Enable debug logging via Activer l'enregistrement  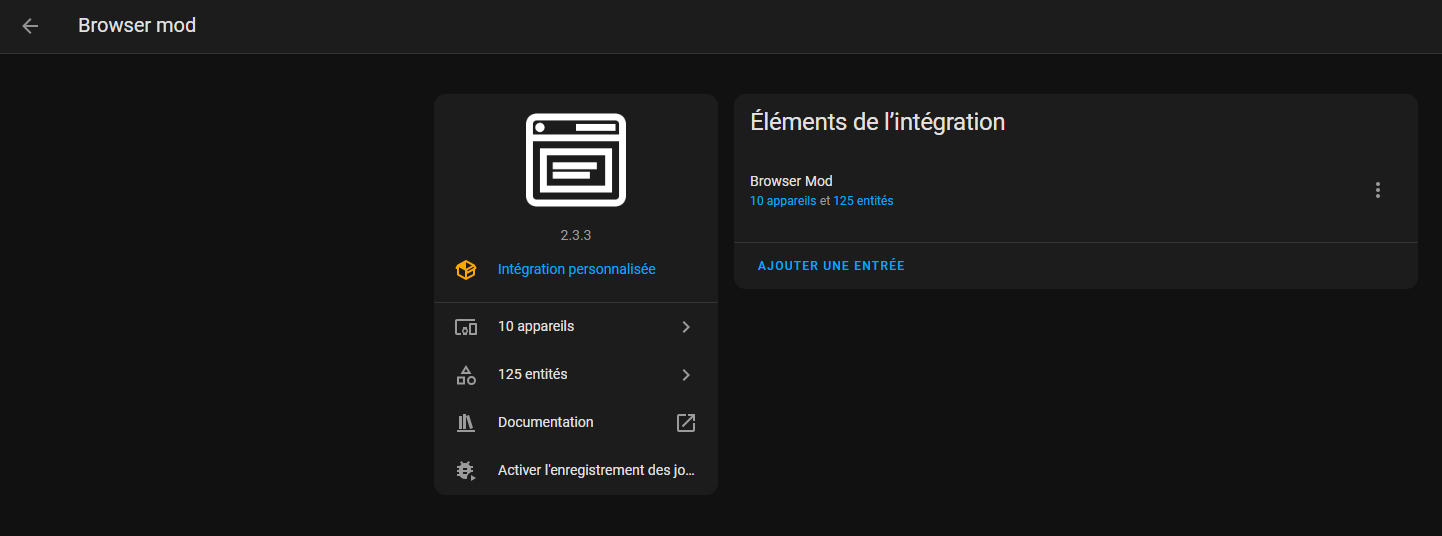pos(595,470)
